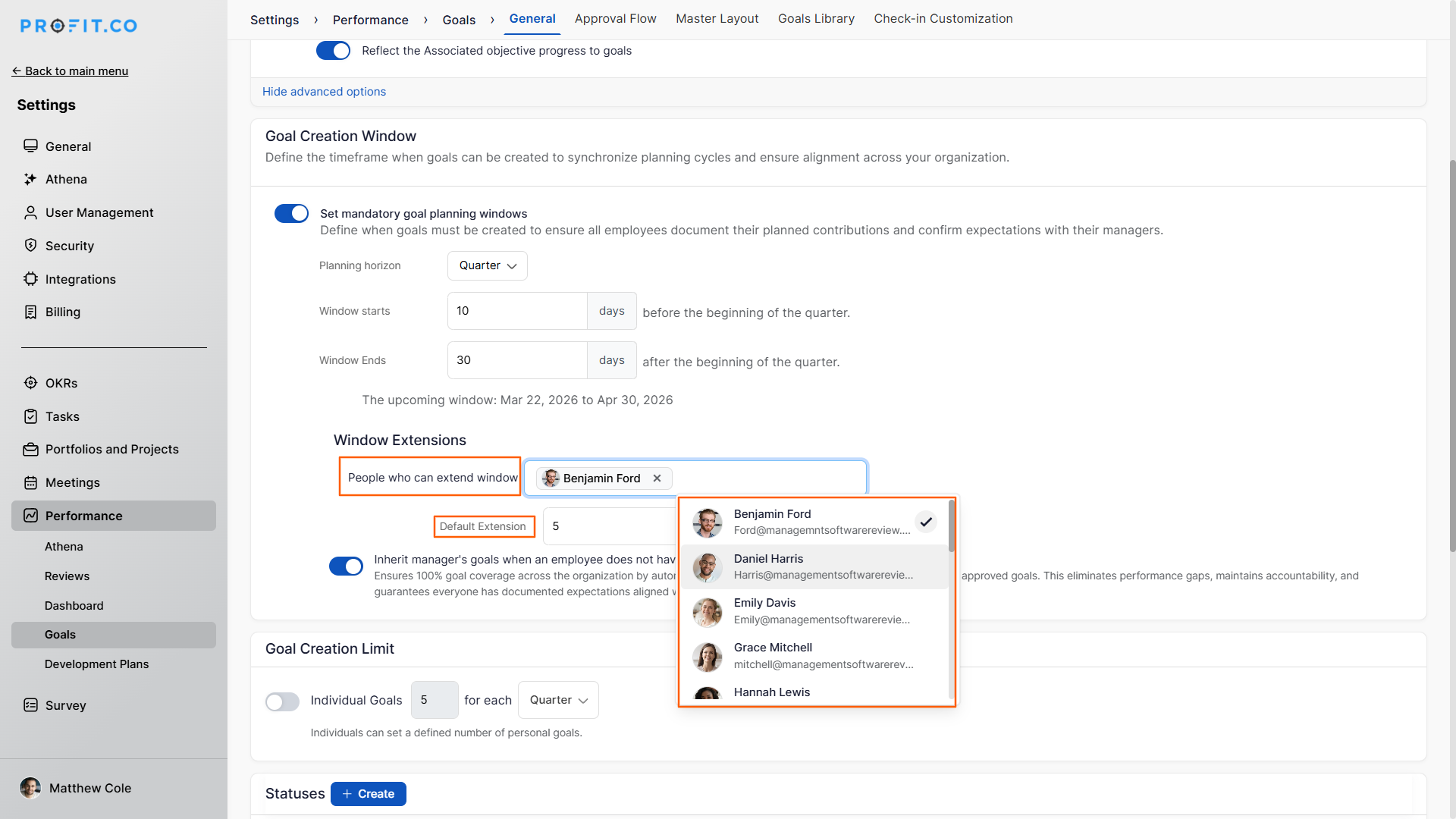Image resolution: width=1456 pixels, height=819 pixels.
Task: Click the Meetings calendar icon
Action: tap(30, 482)
